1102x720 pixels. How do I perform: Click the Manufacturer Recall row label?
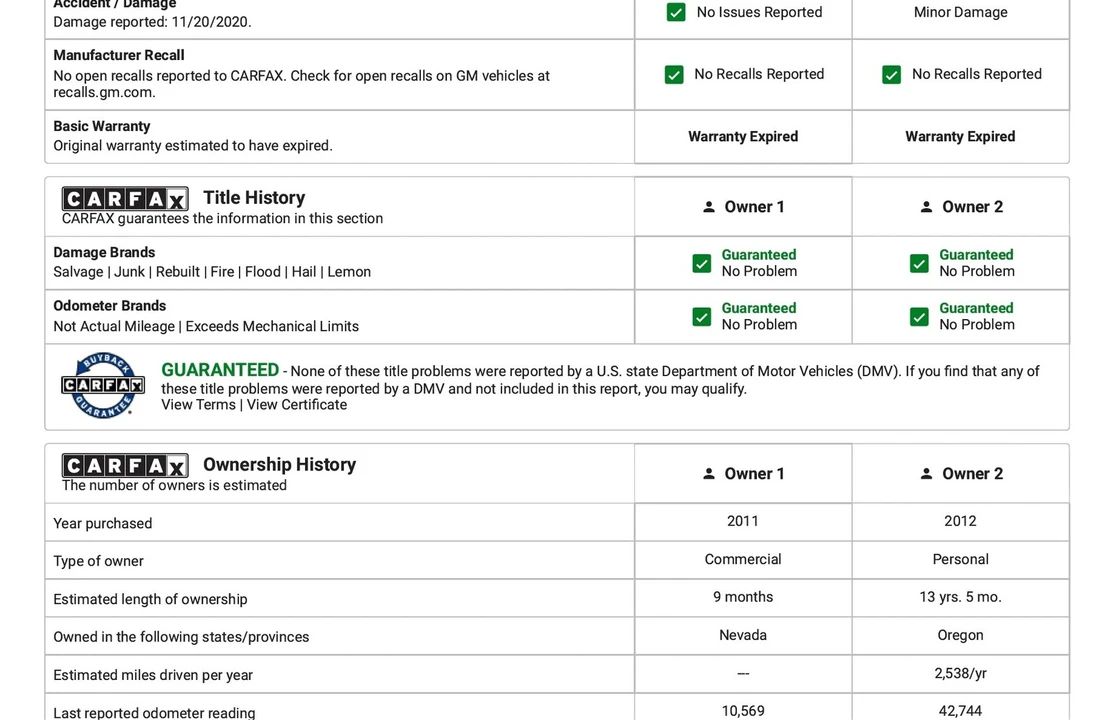pos(119,55)
